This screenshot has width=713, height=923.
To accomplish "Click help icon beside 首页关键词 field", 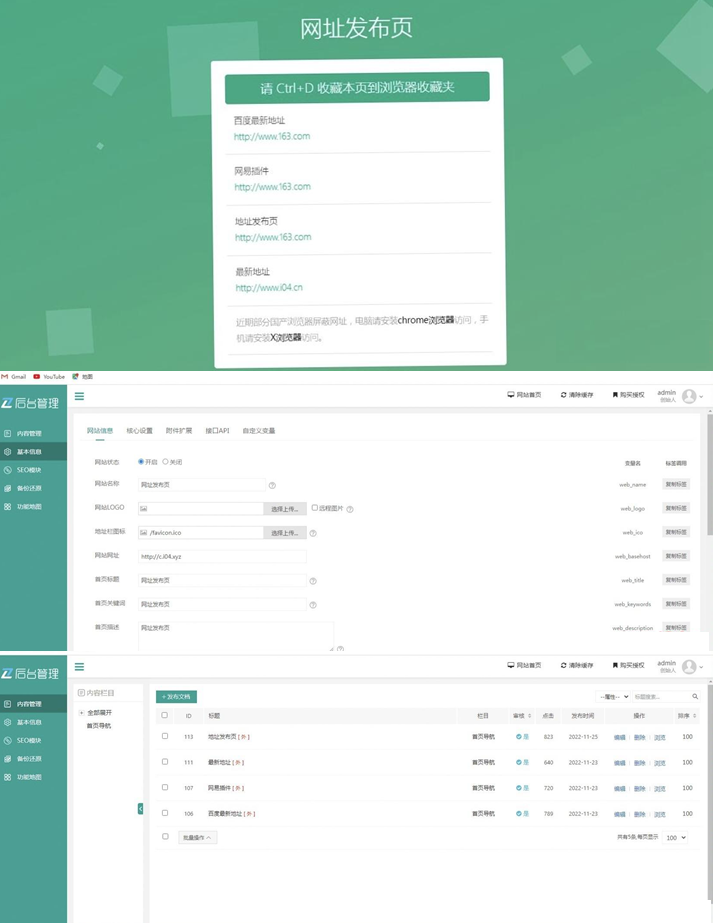I will 312,605.
